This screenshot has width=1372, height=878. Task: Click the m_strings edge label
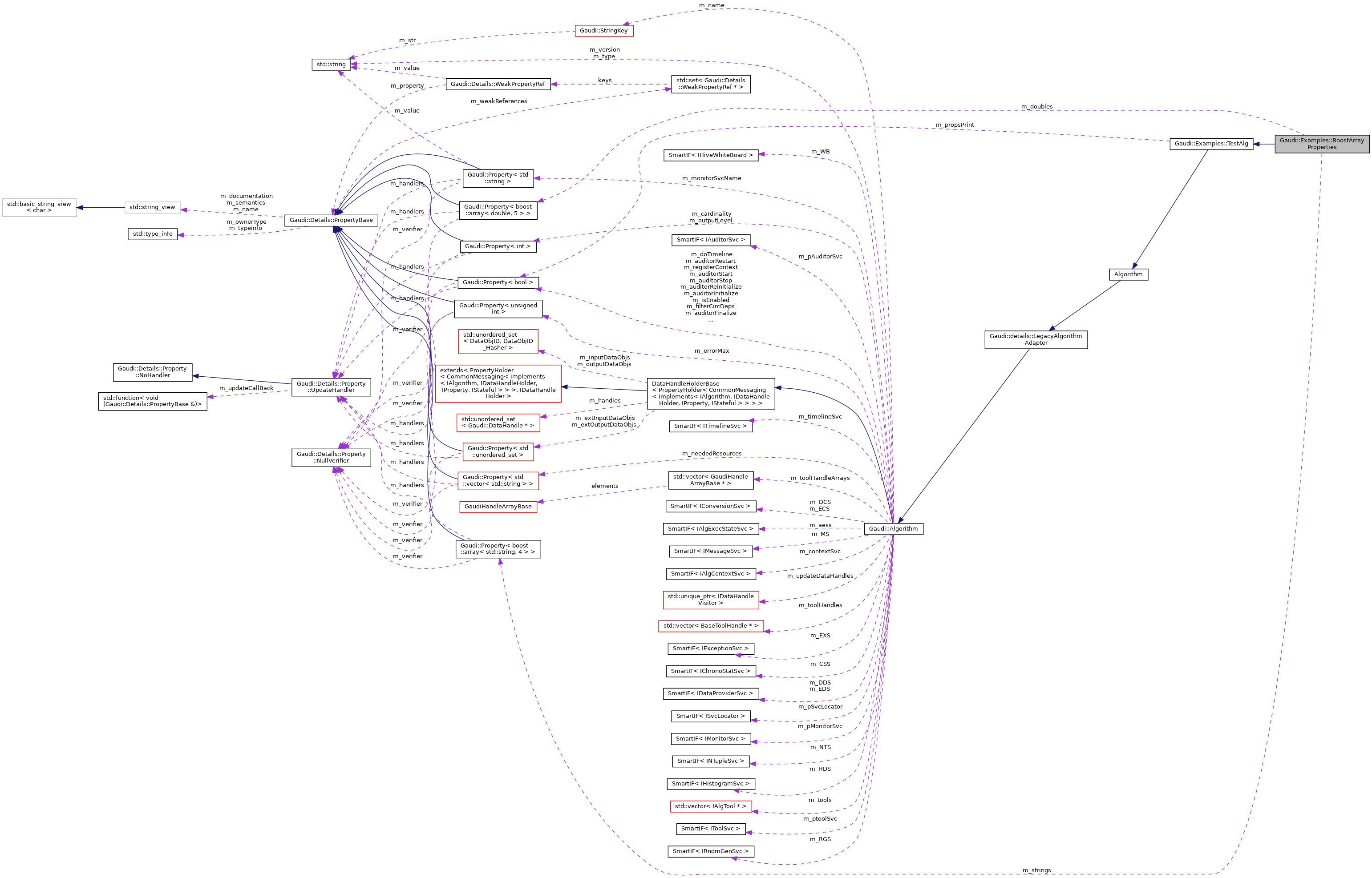1036,870
